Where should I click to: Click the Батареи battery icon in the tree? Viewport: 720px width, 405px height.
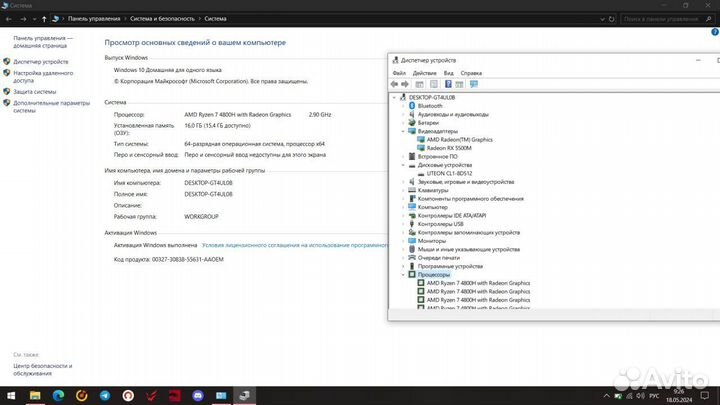tap(412, 123)
